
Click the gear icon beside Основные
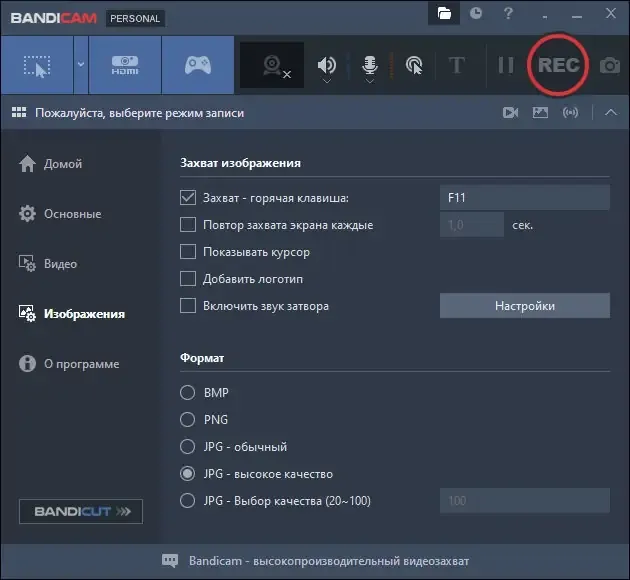click(27, 214)
